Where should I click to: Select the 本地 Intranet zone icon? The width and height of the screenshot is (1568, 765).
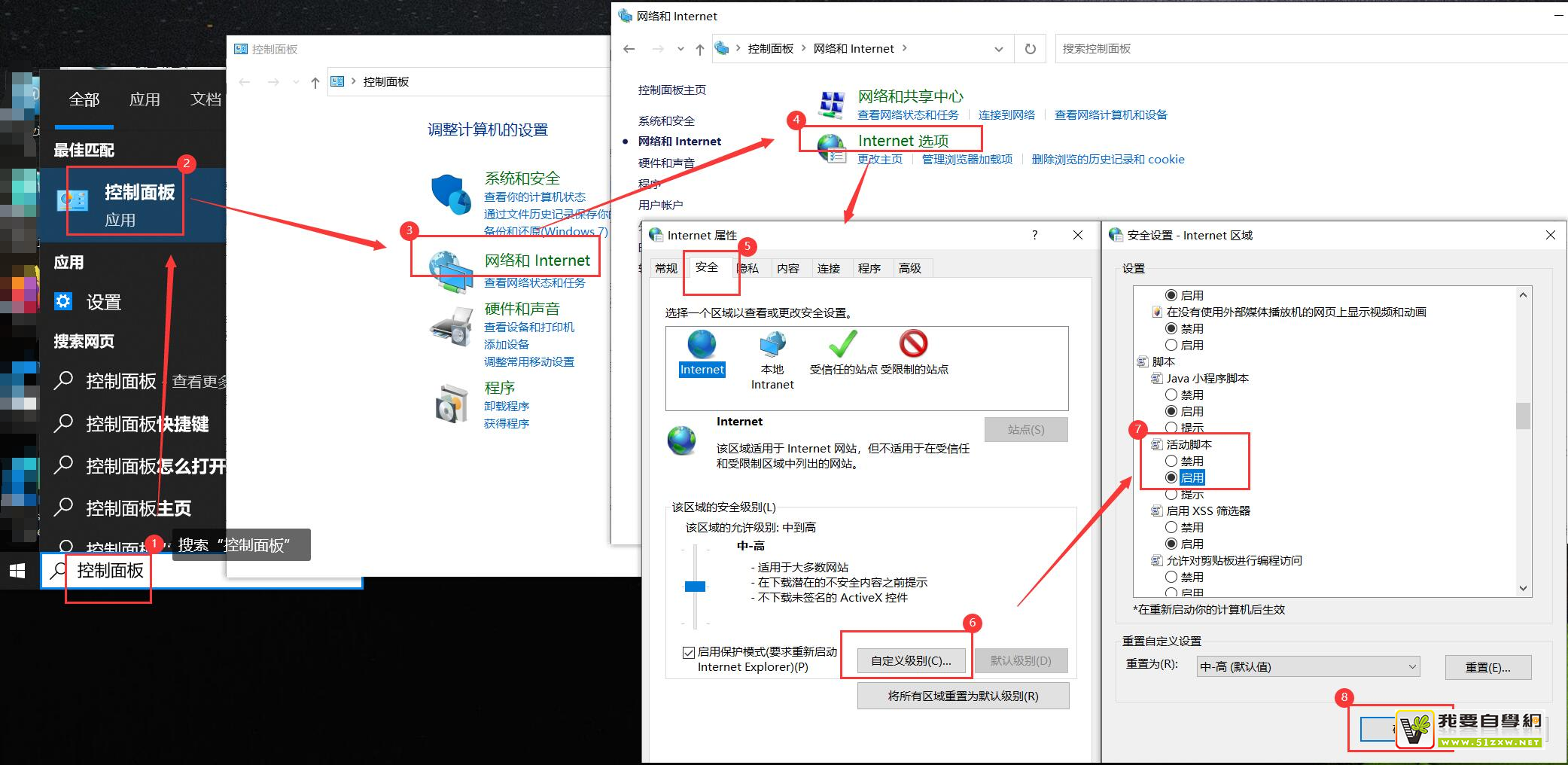click(x=772, y=345)
